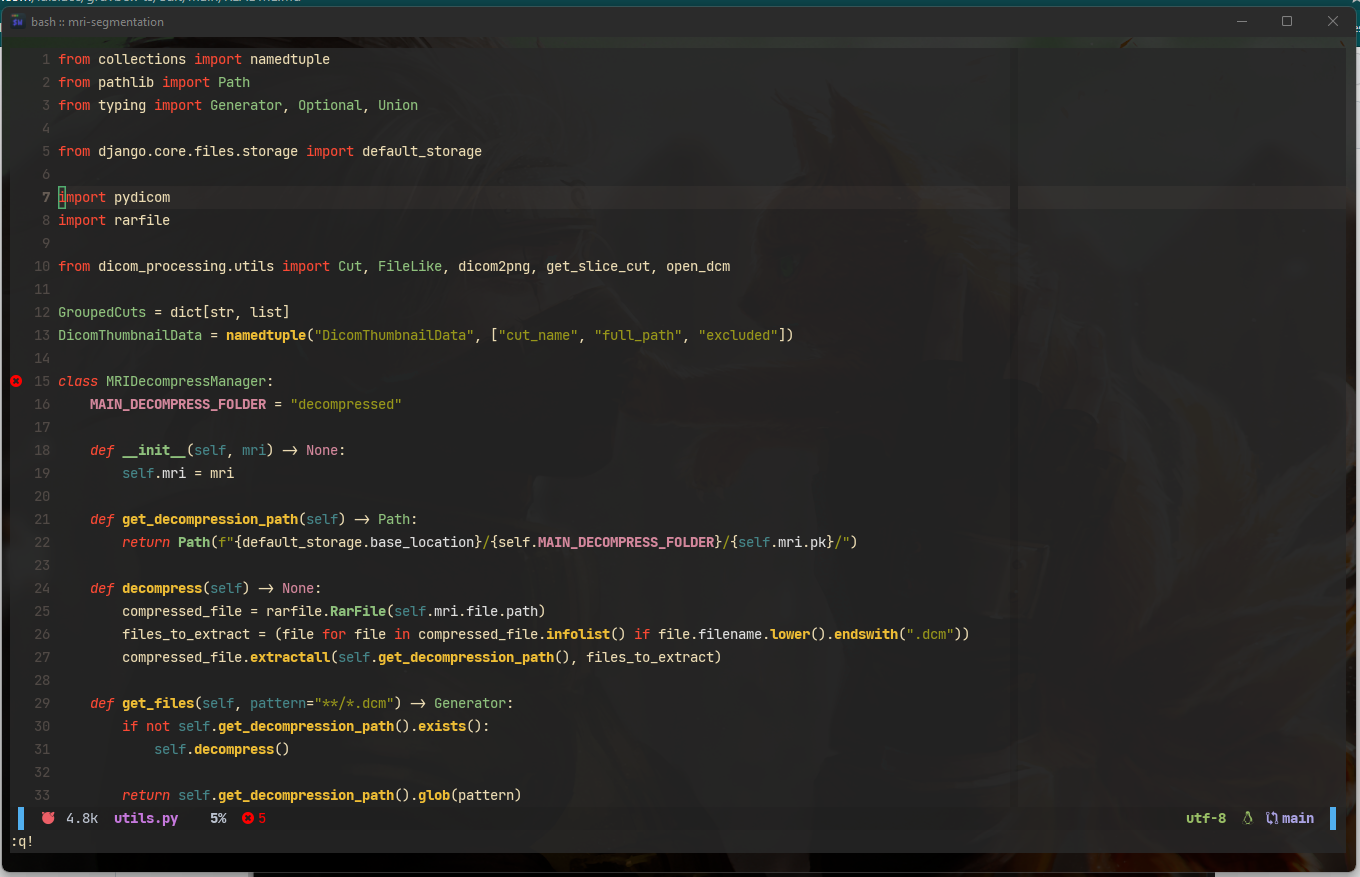This screenshot has height=877, width=1360.
Task: Click rarfile on line 8
Action: coord(142,220)
